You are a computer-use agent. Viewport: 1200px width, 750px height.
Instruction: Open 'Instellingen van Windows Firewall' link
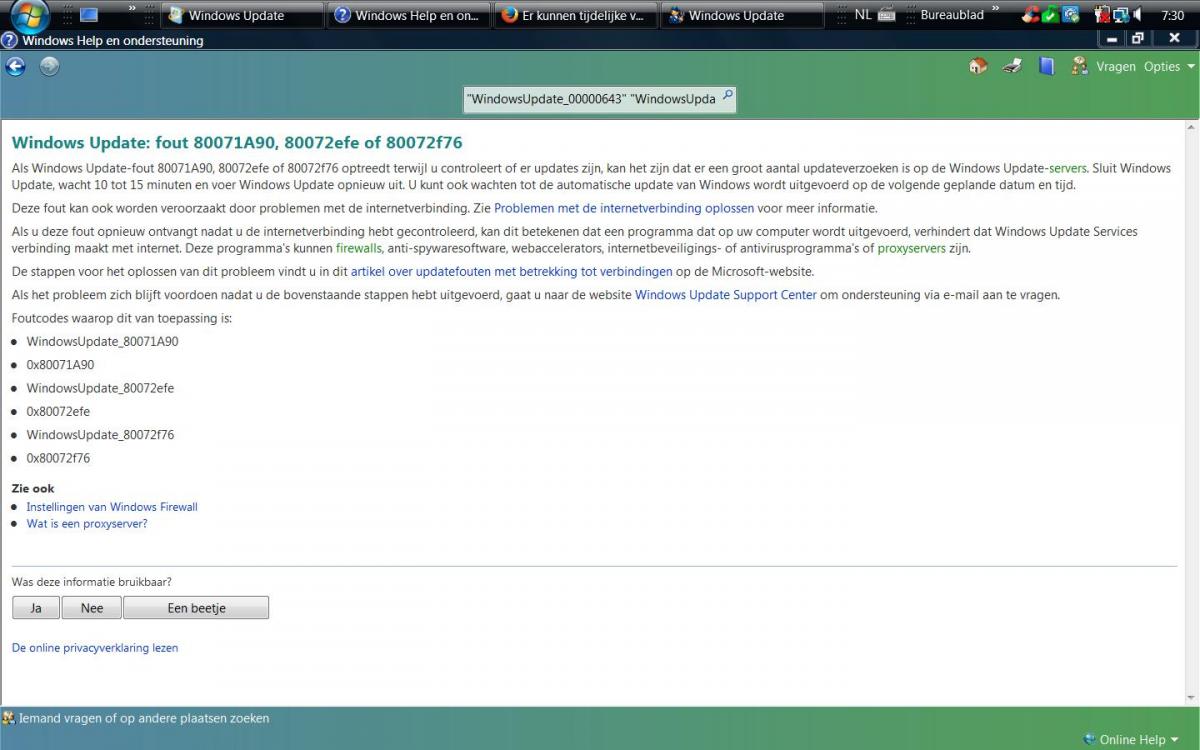pyautogui.click(x=112, y=507)
